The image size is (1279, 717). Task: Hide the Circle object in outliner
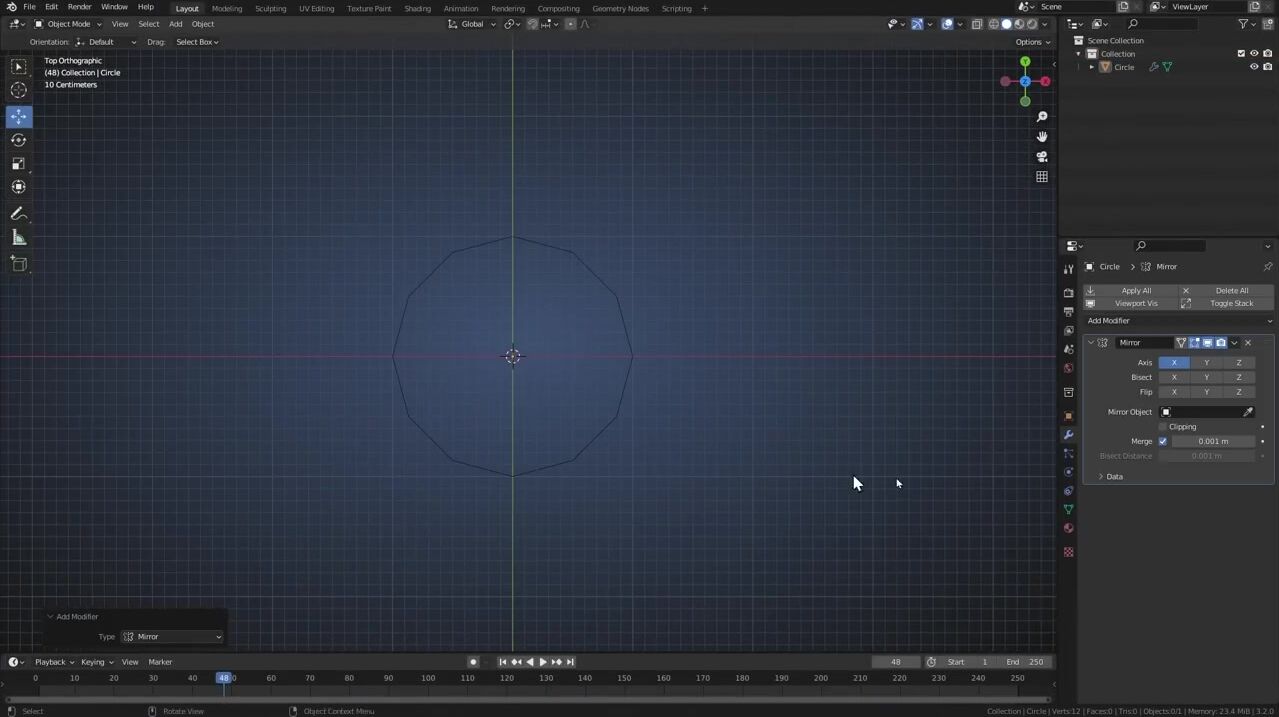[x=1254, y=67]
